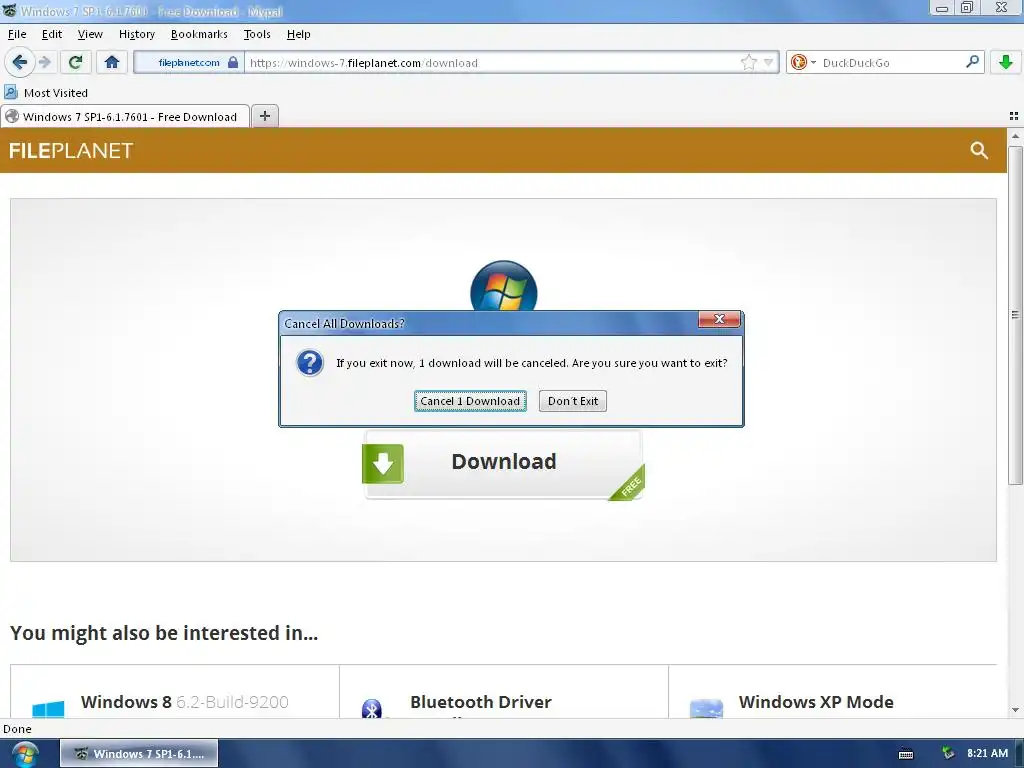Show the tab groups grid icon
Image resolution: width=1024 pixels, height=768 pixels.
1014,116
